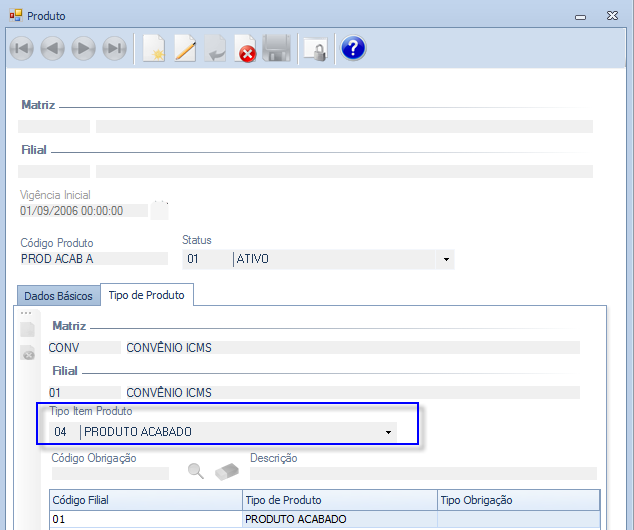Select PRODUTO ACABADO in Tipo Item Produto combo
The image size is (634, 530).
(x=138, y=432)
